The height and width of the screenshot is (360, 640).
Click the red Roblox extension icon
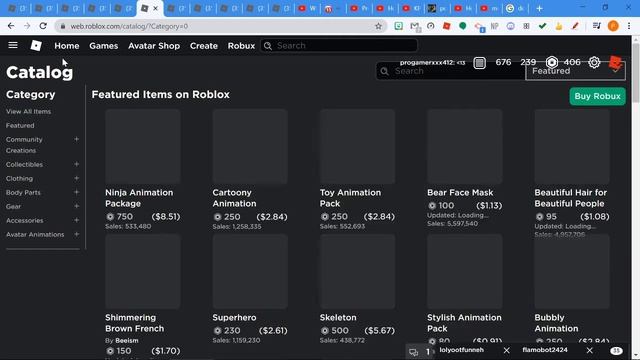(447, 26)
